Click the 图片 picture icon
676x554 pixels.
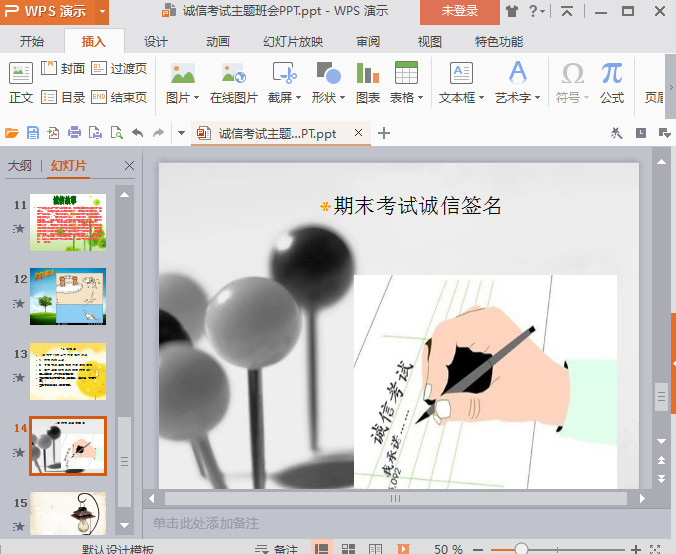183,73
